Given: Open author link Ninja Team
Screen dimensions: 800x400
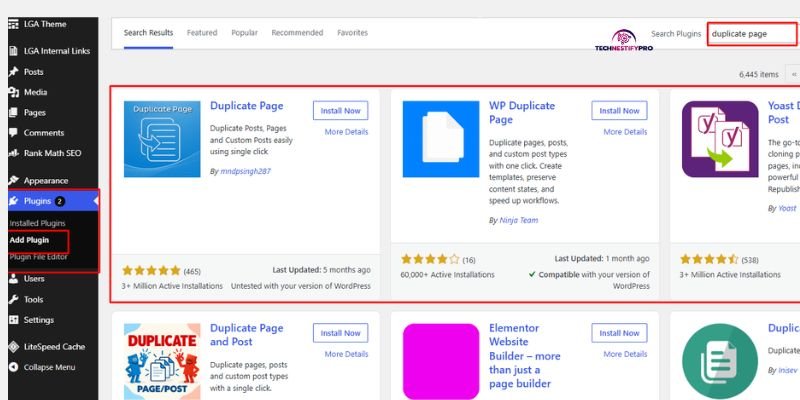Looking at the screenshot, I should pyautogui.click(x=518, y=220).
